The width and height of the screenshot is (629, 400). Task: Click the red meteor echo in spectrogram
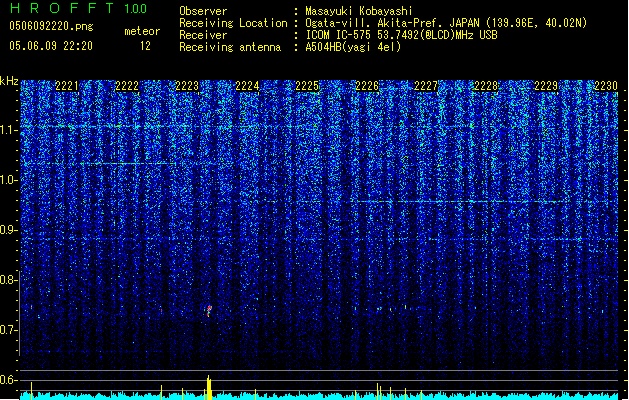tap(209, 311)
